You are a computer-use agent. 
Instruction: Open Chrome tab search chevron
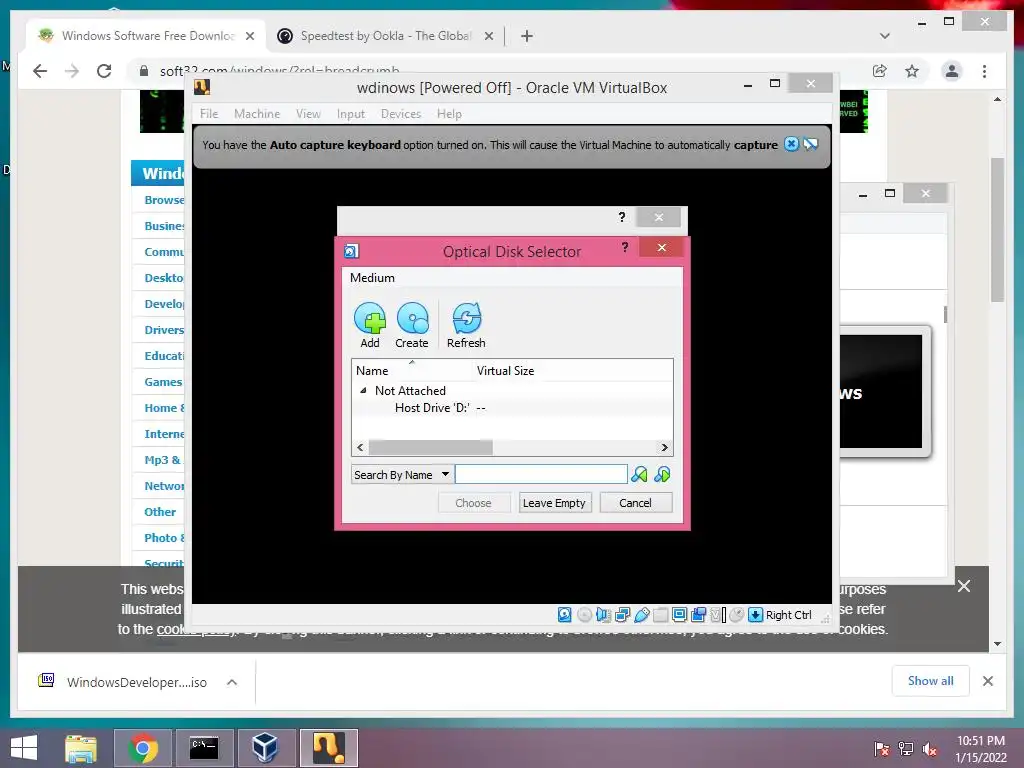[885, 36]
